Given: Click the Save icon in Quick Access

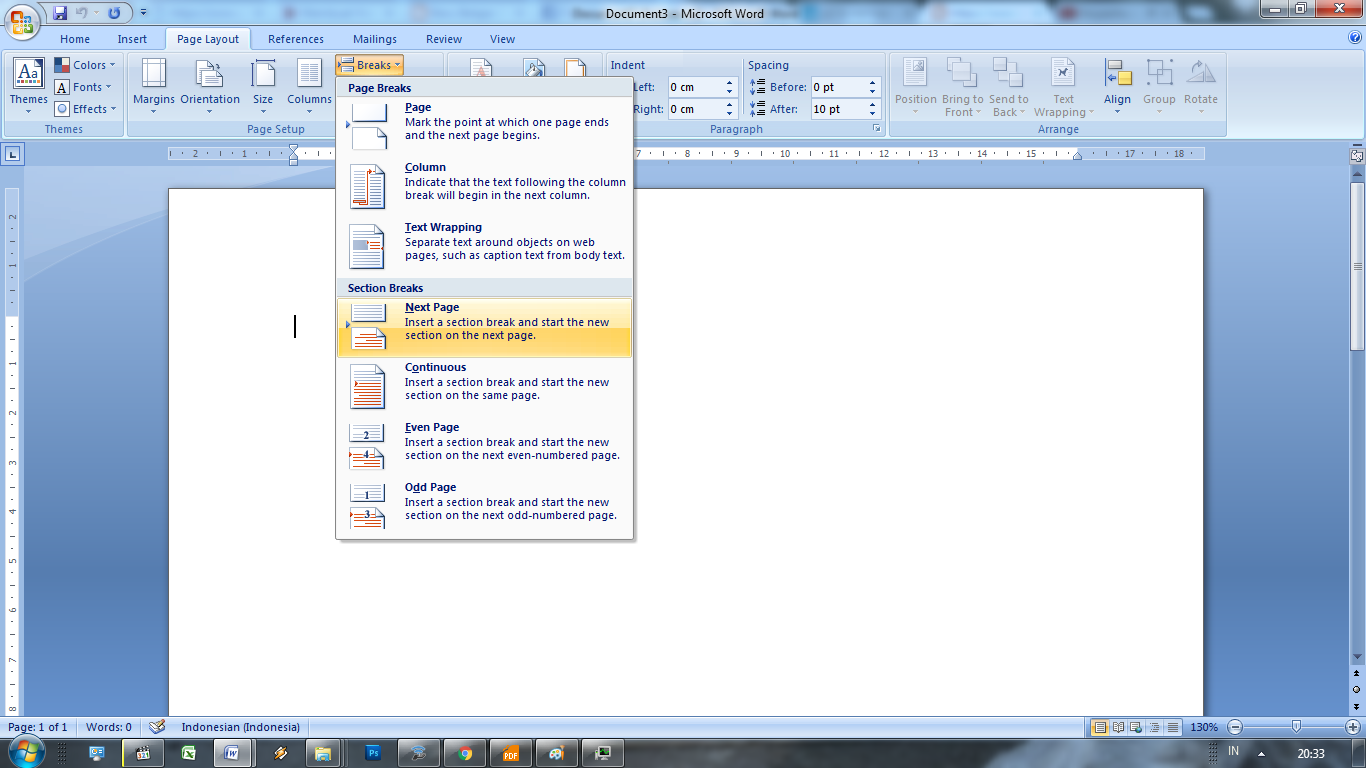Looking at the screenshot, I should coord(60,13).
